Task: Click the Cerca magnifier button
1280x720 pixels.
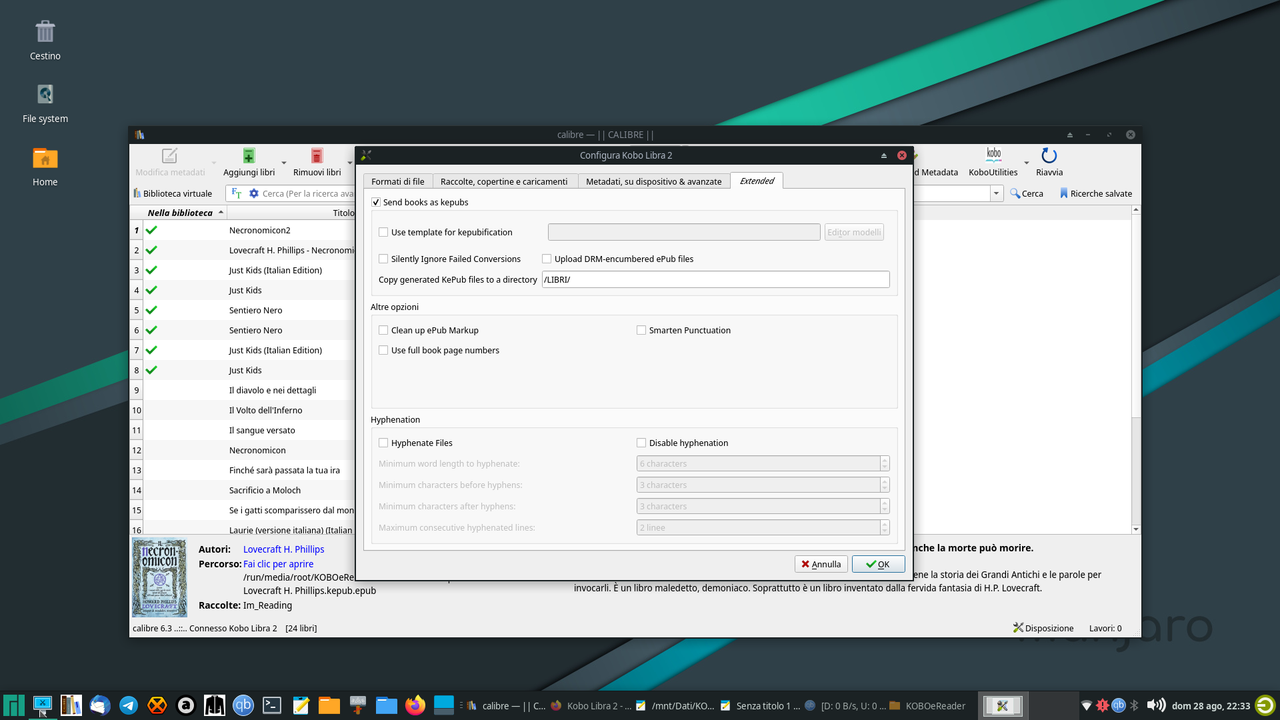Action: [1026, 194]
